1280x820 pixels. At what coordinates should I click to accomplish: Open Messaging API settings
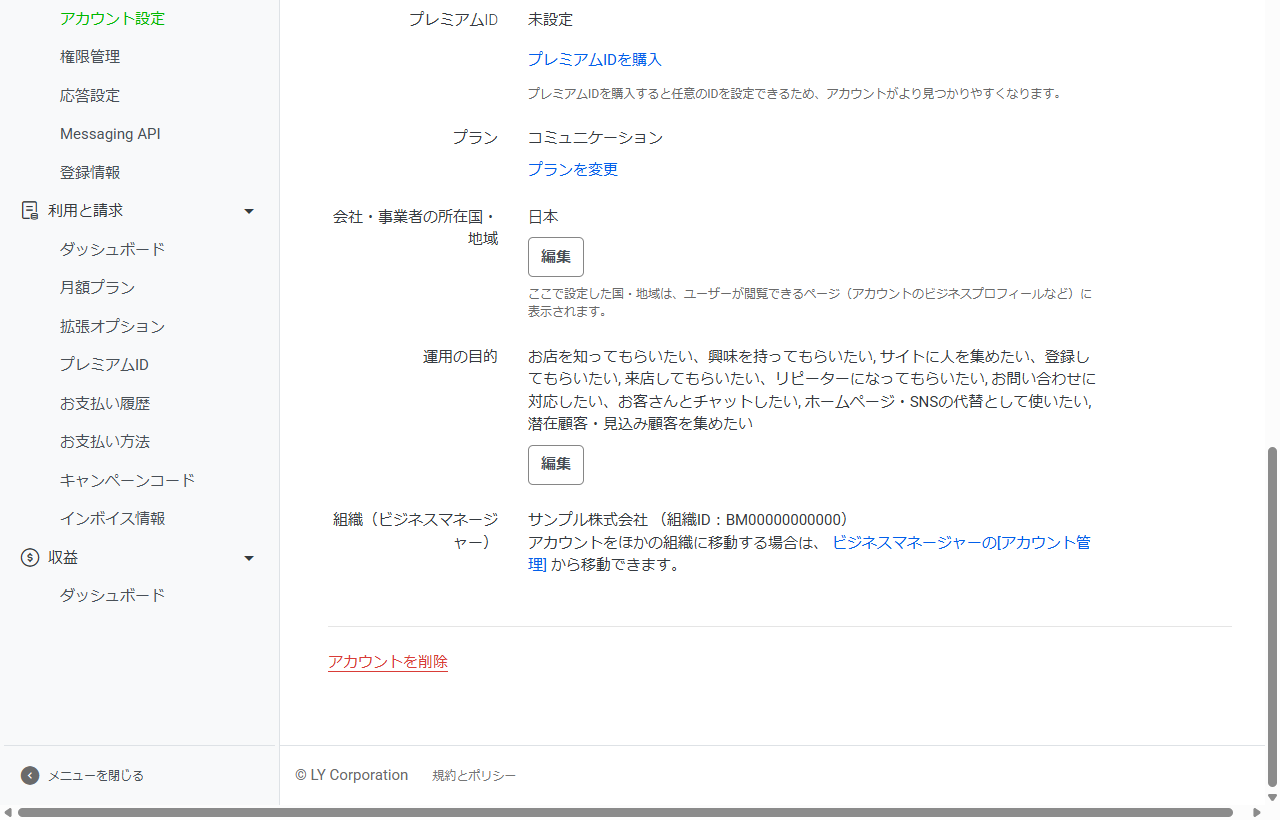(110, 134)
